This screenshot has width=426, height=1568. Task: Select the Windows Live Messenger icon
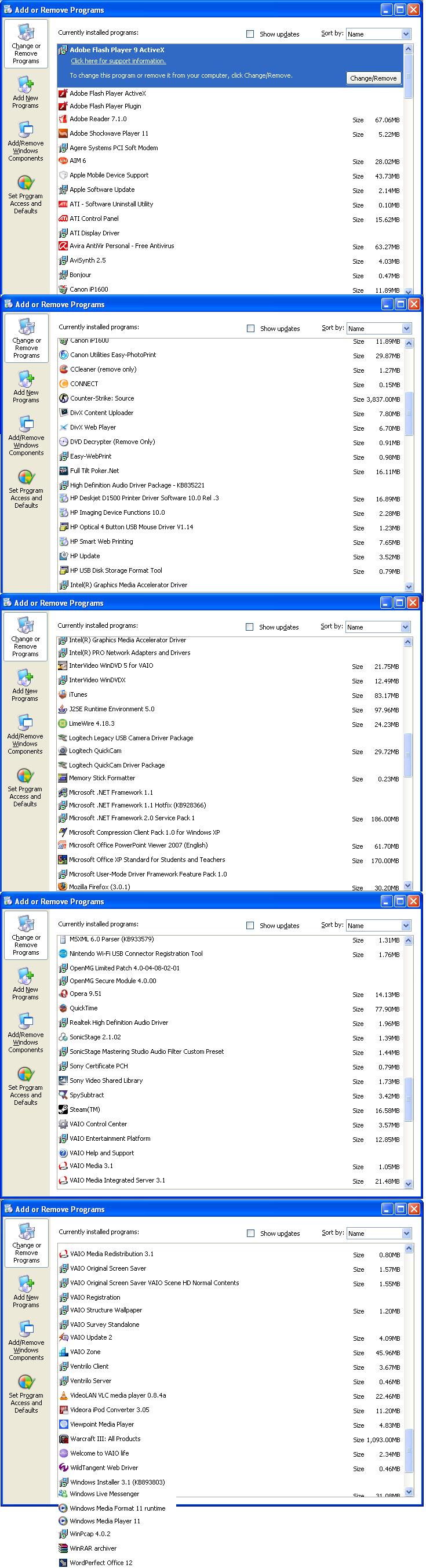(63, 1494)
